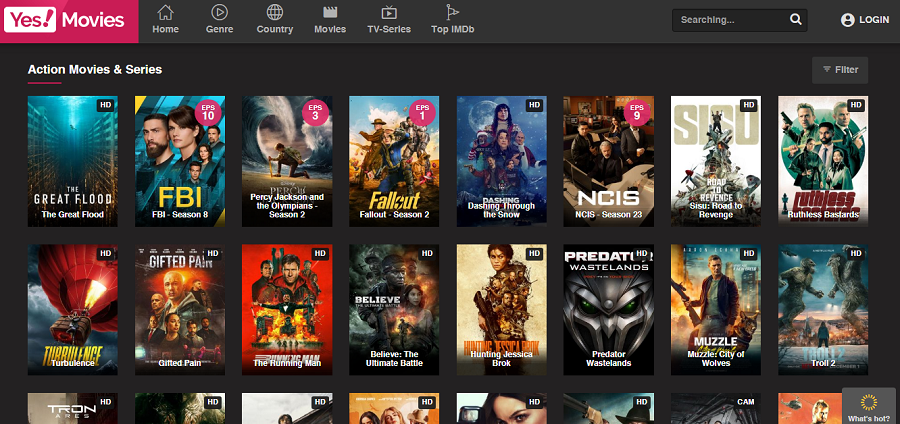Screen dimensions: 900x424
Task: Click the Top IMDb flag icon
Action: (453, 11)
